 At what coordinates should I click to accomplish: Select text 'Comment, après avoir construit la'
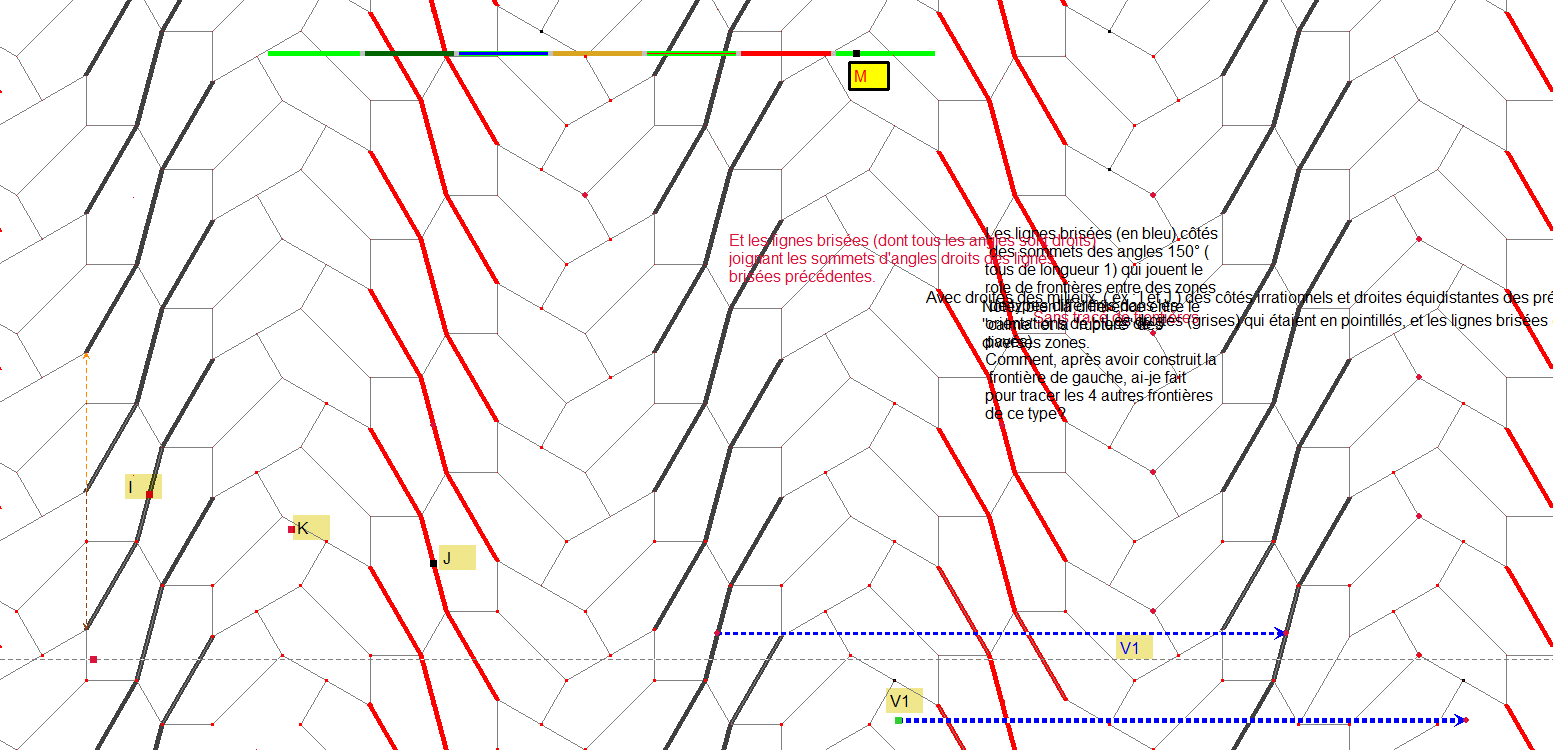(x=1101, y=359)
